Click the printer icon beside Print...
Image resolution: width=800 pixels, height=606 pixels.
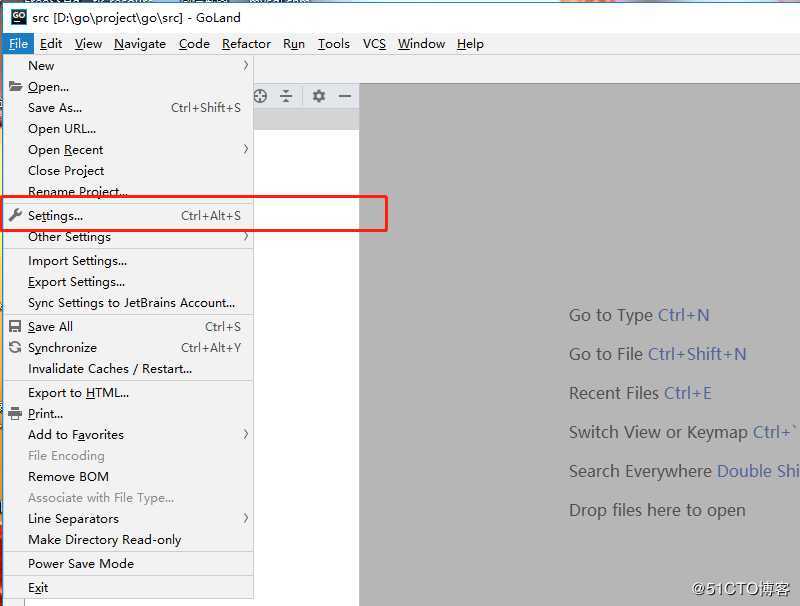(15, 413)
